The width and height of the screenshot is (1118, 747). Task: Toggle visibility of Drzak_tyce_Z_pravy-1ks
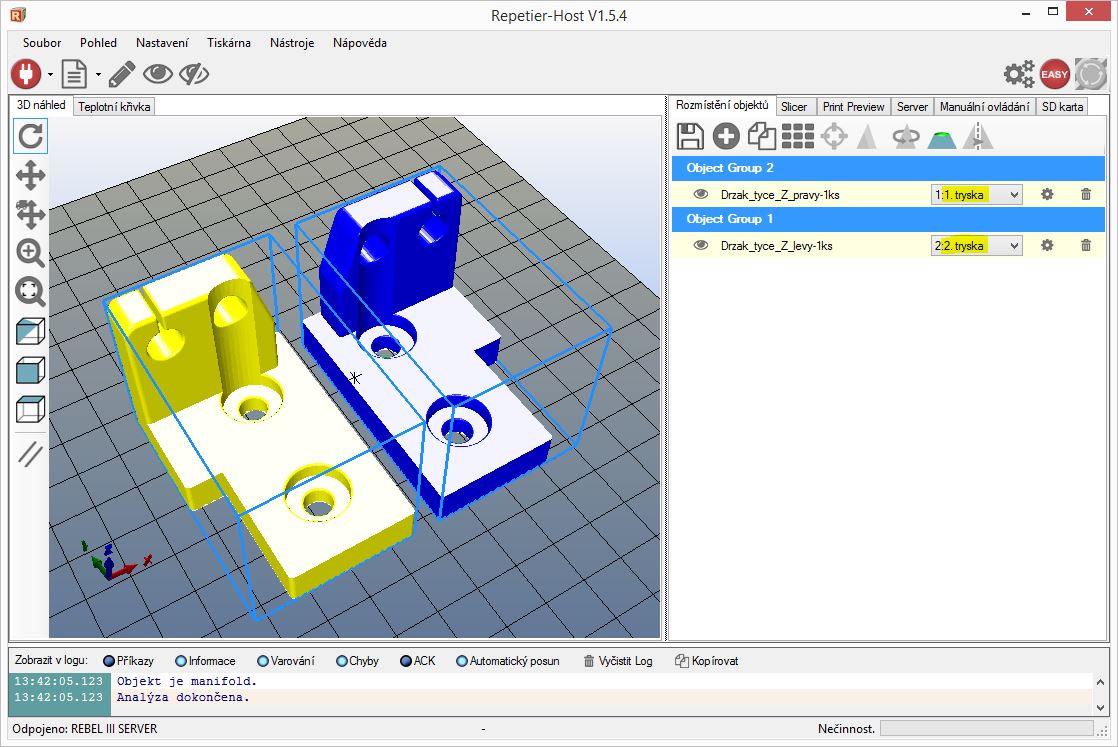701,194
